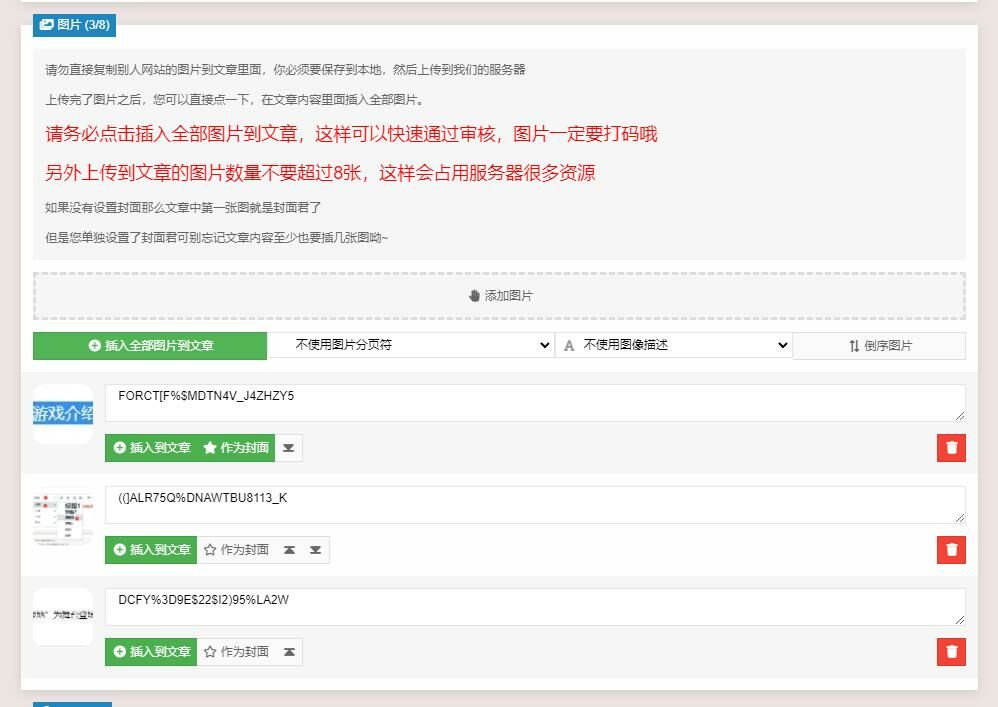Delete the FORCT[F%$MDTN4V image with trash icon
The height and width of the screenshot is (707, 998).
tap(951, 448)
